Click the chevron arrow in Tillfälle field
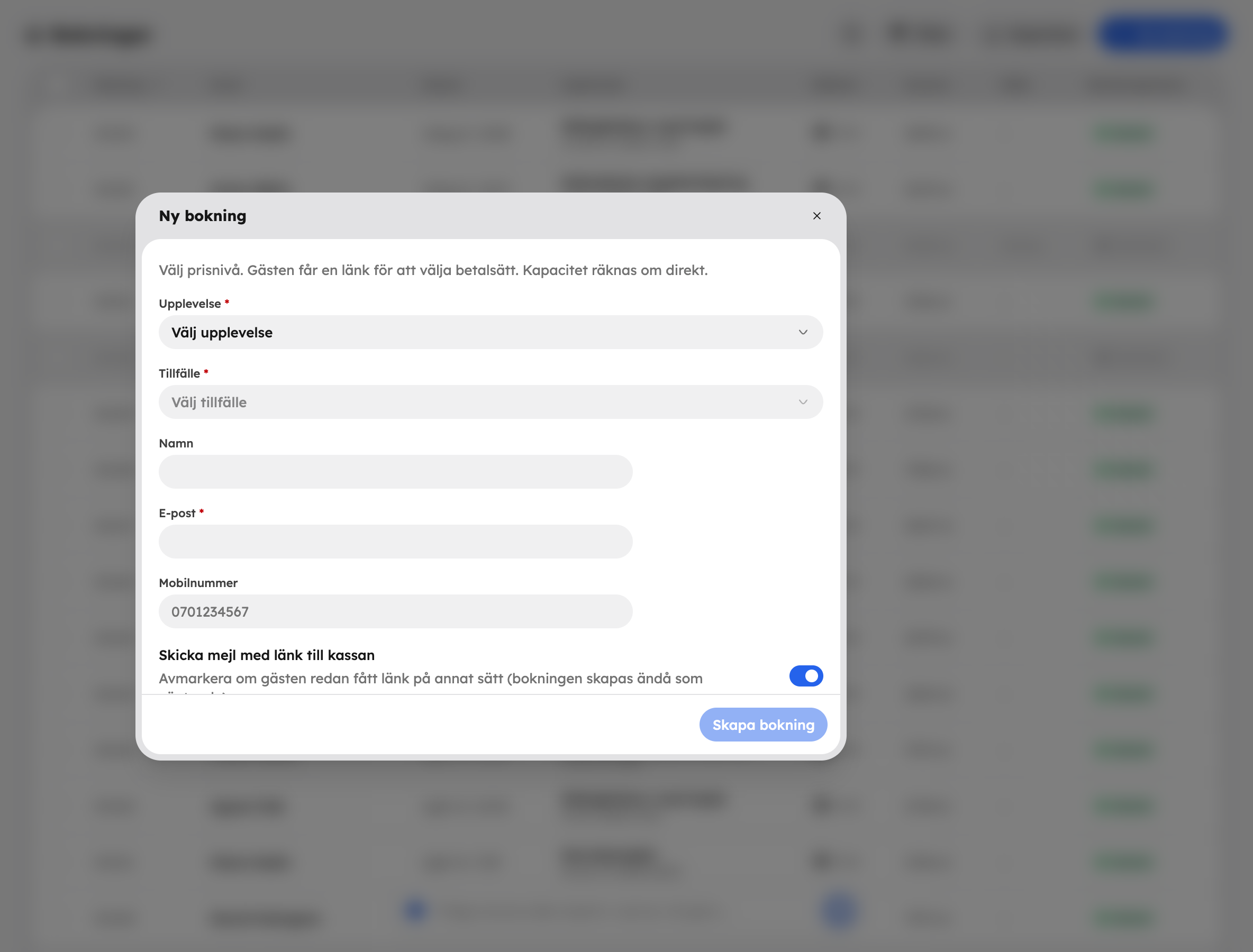 pyautogui.click(x=803, y=402)
